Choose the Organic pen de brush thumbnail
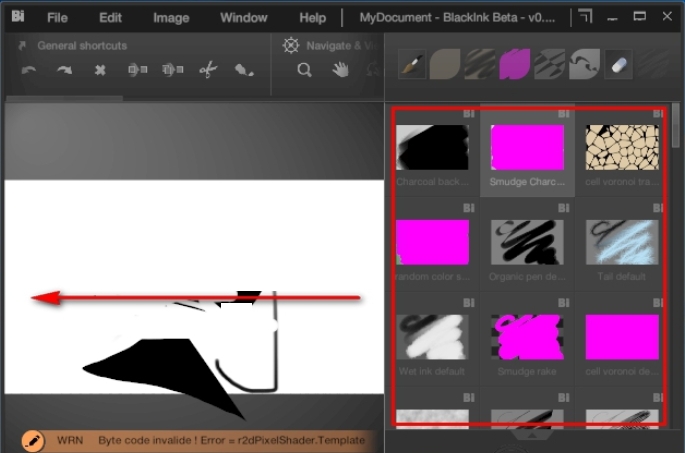This screenshot has height=453, width=685. pyautogui.click(x=527, y=242)
